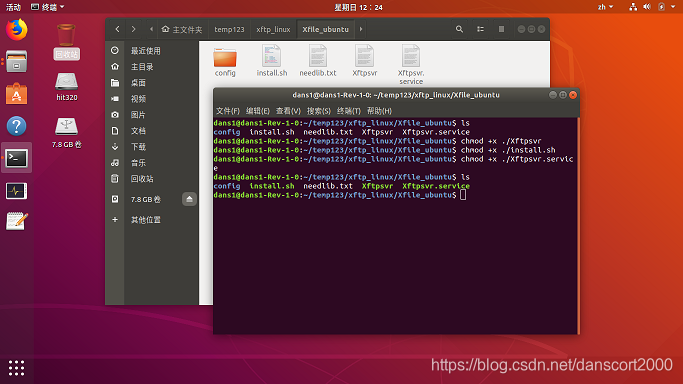Viewport: 683px width, 384px height.
Task: Select Xfile_ubuntu path segment
Action: pos(325,29)
